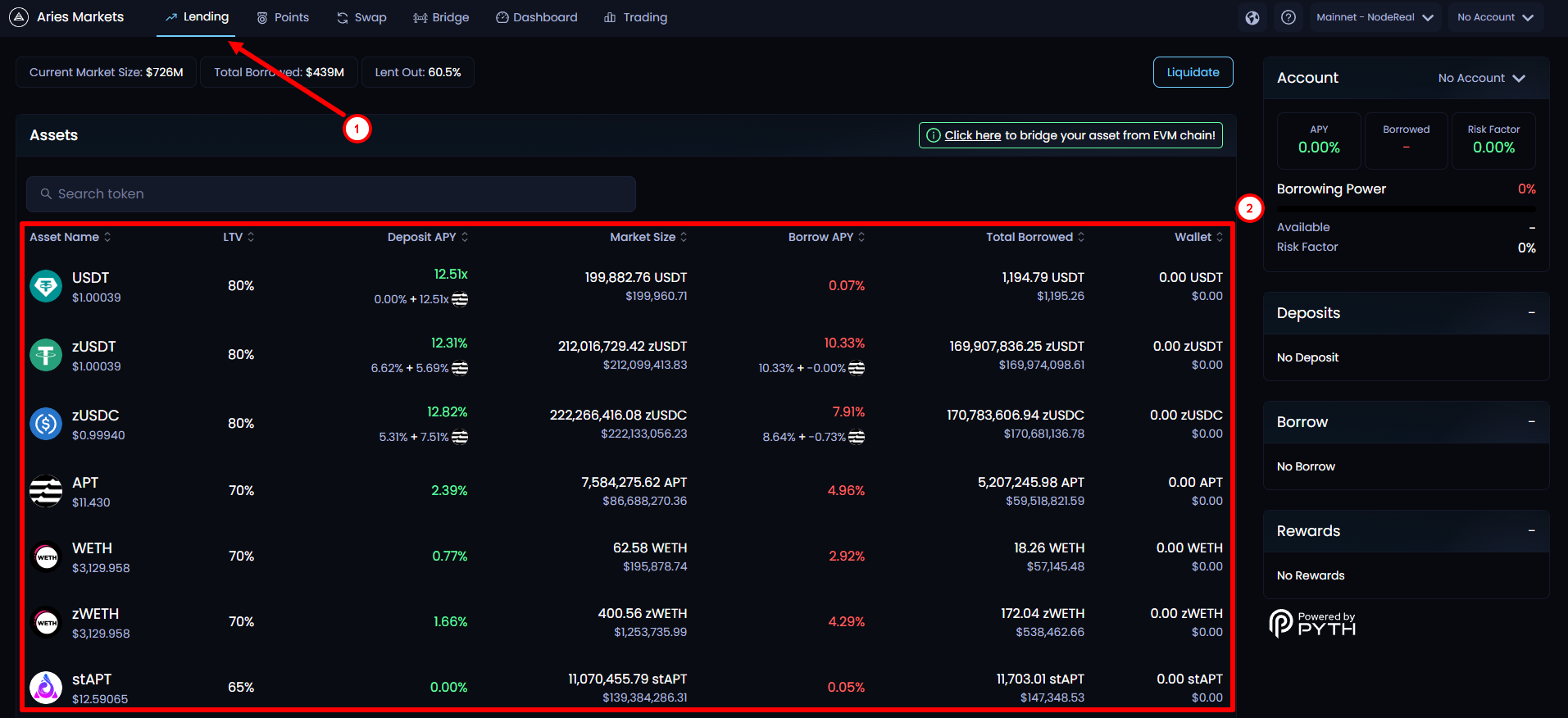Focus the Search token field
Viewport: 1568px width, 718px height.
(331, 194)
